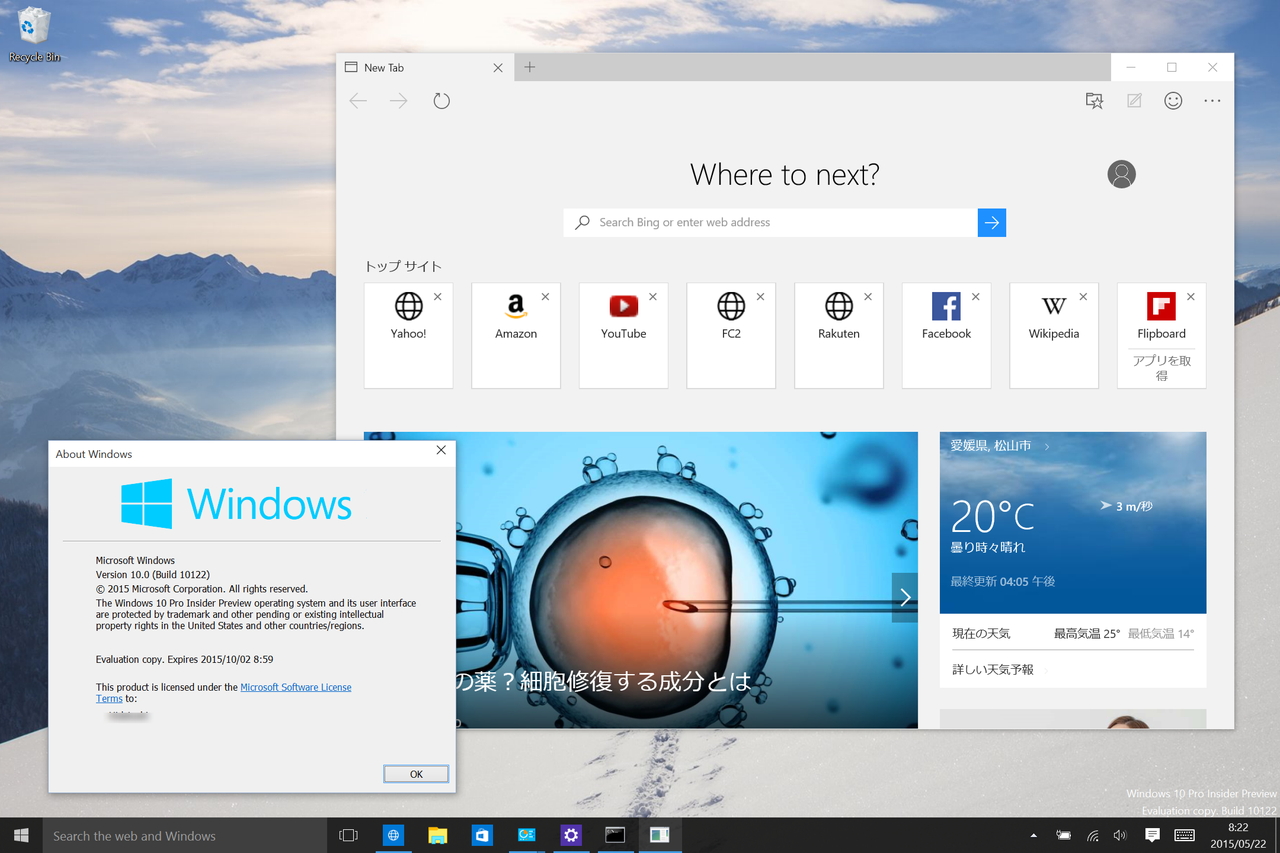The height and width of the screenshot is (853, 1280).
Task: Open the Hub favorites panel in Edge
Action: 1094,100
